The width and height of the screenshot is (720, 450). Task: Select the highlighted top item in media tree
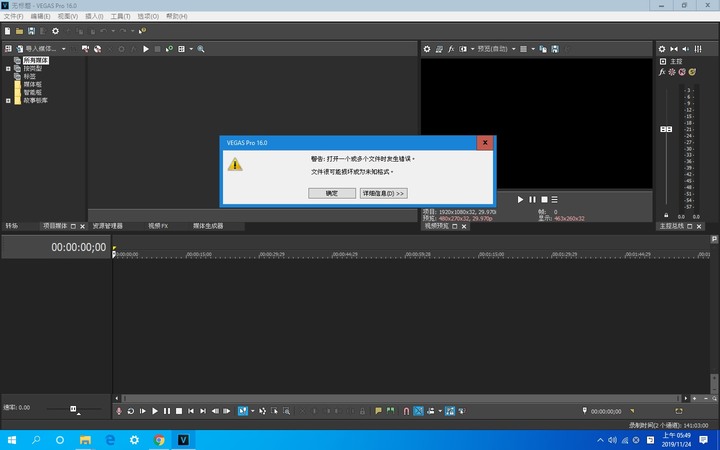[36, 60]
